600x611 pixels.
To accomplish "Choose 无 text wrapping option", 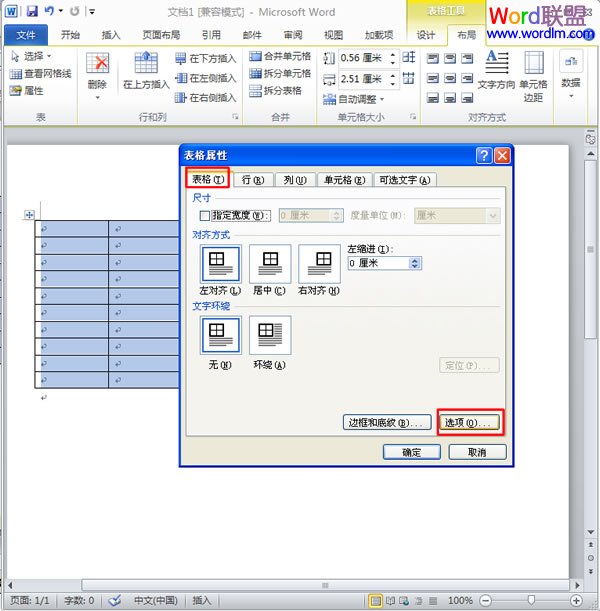I will [x=220, y=335].
